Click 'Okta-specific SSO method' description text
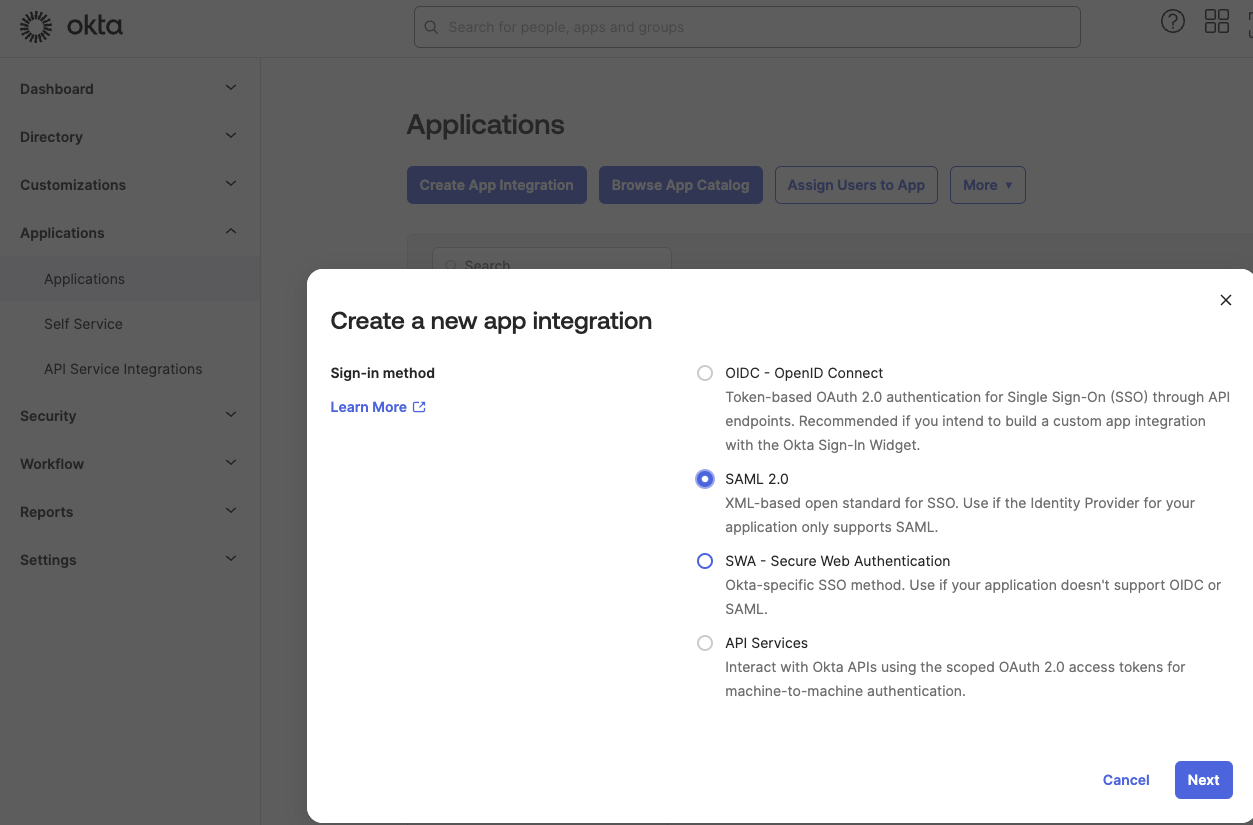Screen dimensions: 1253x825 click(973, 597)
